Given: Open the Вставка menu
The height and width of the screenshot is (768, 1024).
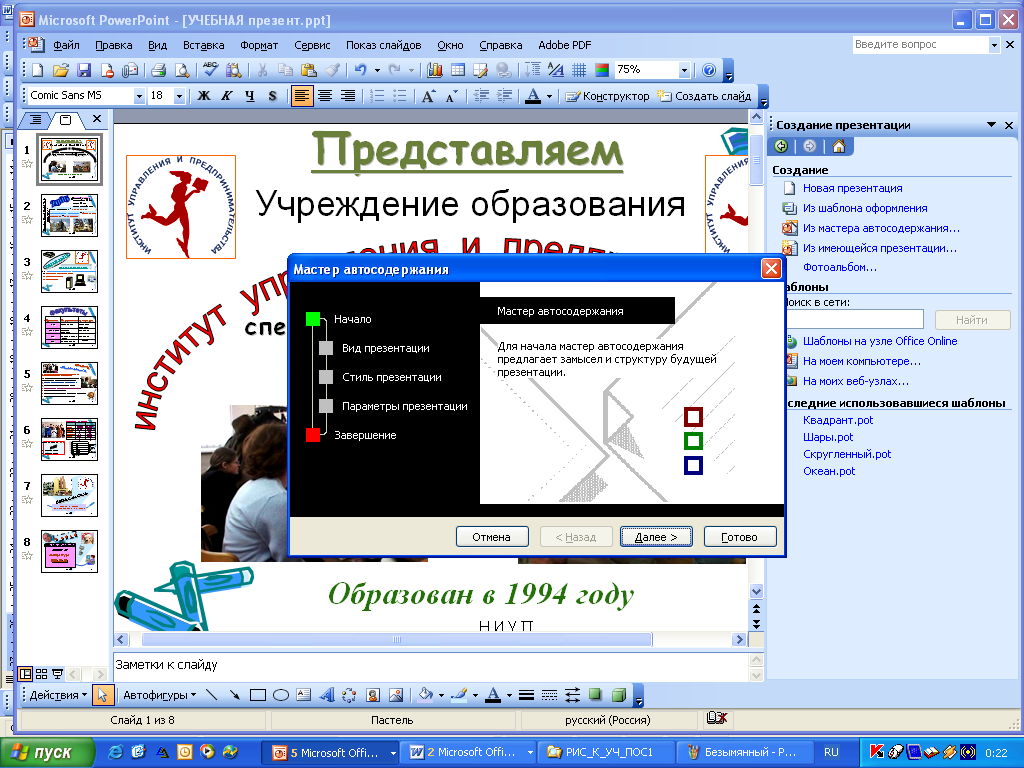Looking at the screenshot, I should click(204, 45).
